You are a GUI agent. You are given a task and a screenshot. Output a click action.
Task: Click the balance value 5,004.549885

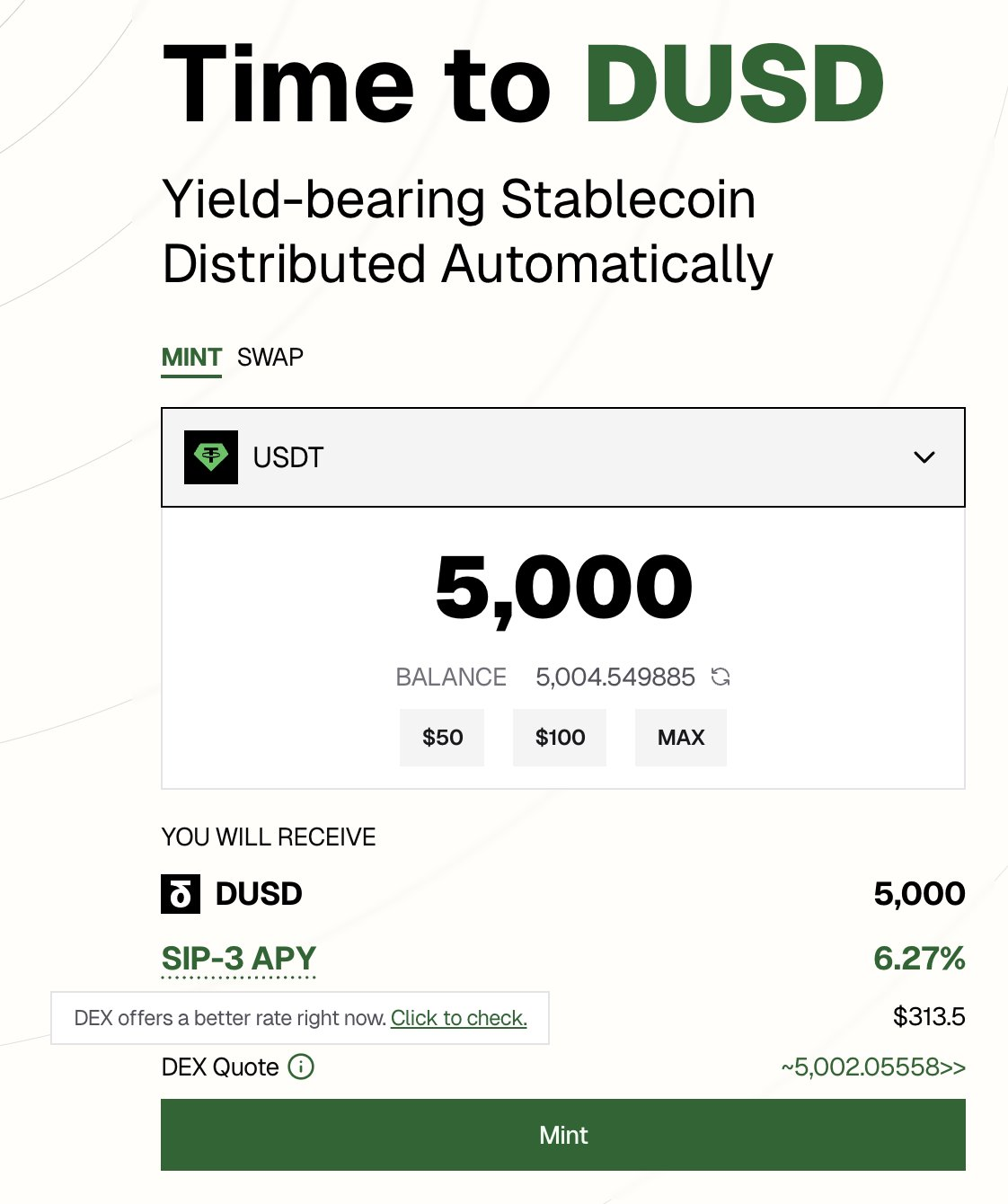(615, 677)
